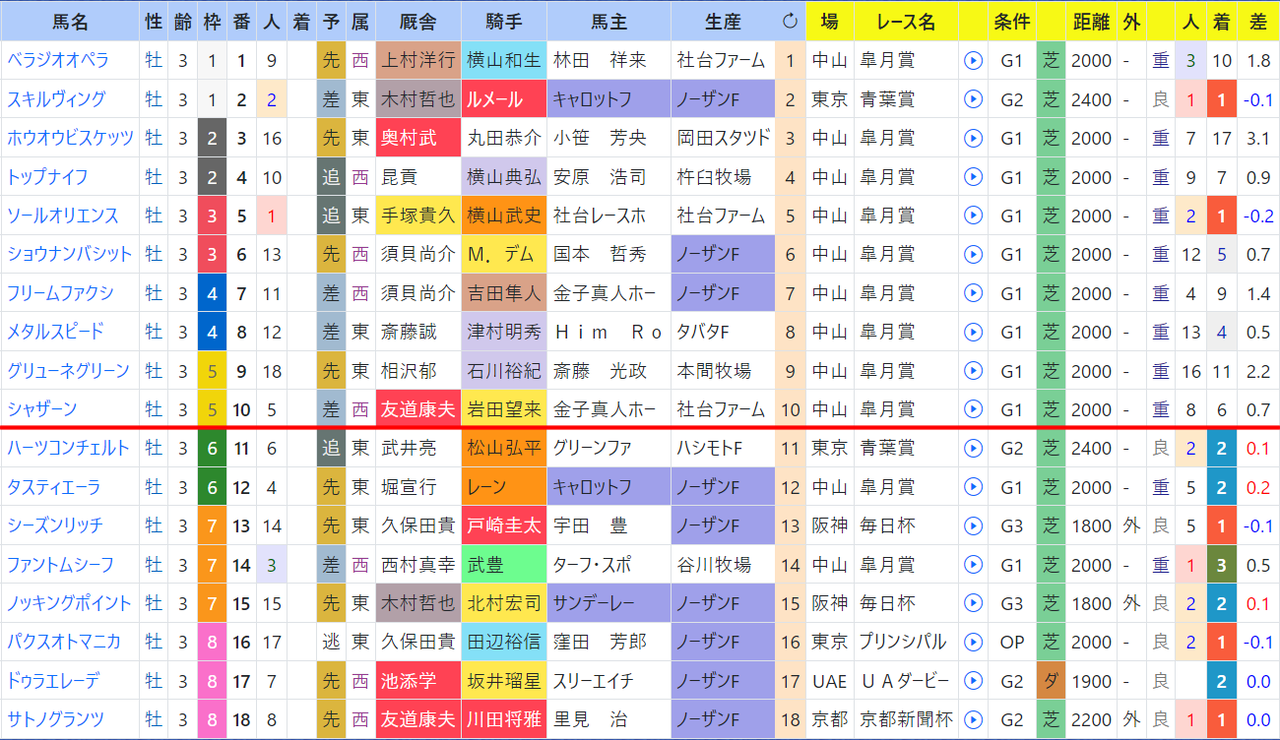Play the race video in ハーツコンチェルト's row
1280x740 pixels.
(x=973, y=448)
